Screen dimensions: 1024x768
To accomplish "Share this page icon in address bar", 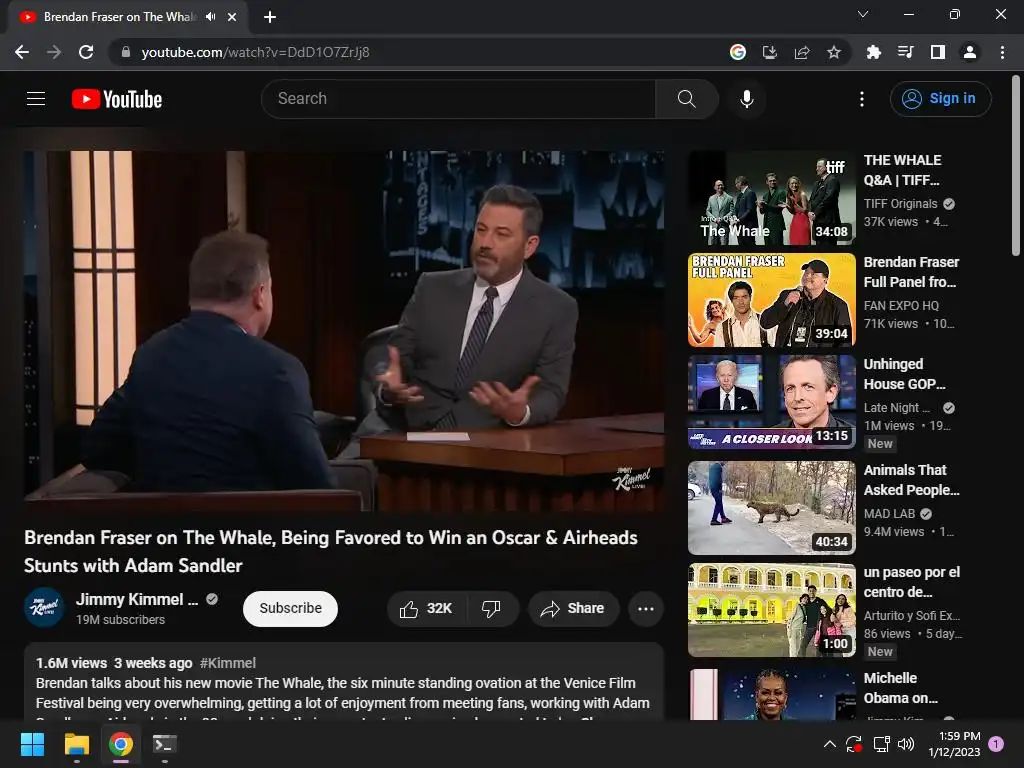I will [x=802, y=52].
